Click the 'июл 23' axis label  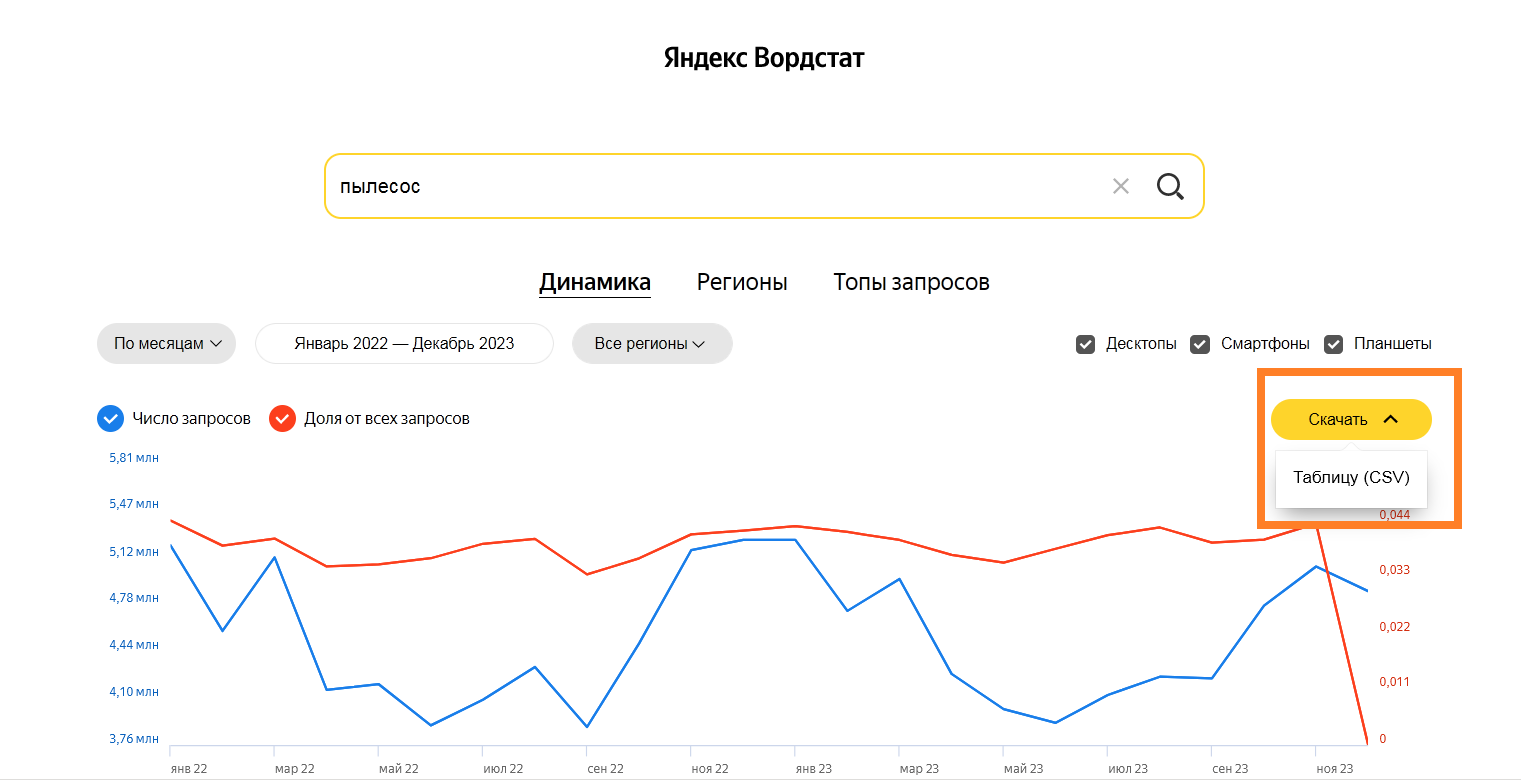point(1127,769)
